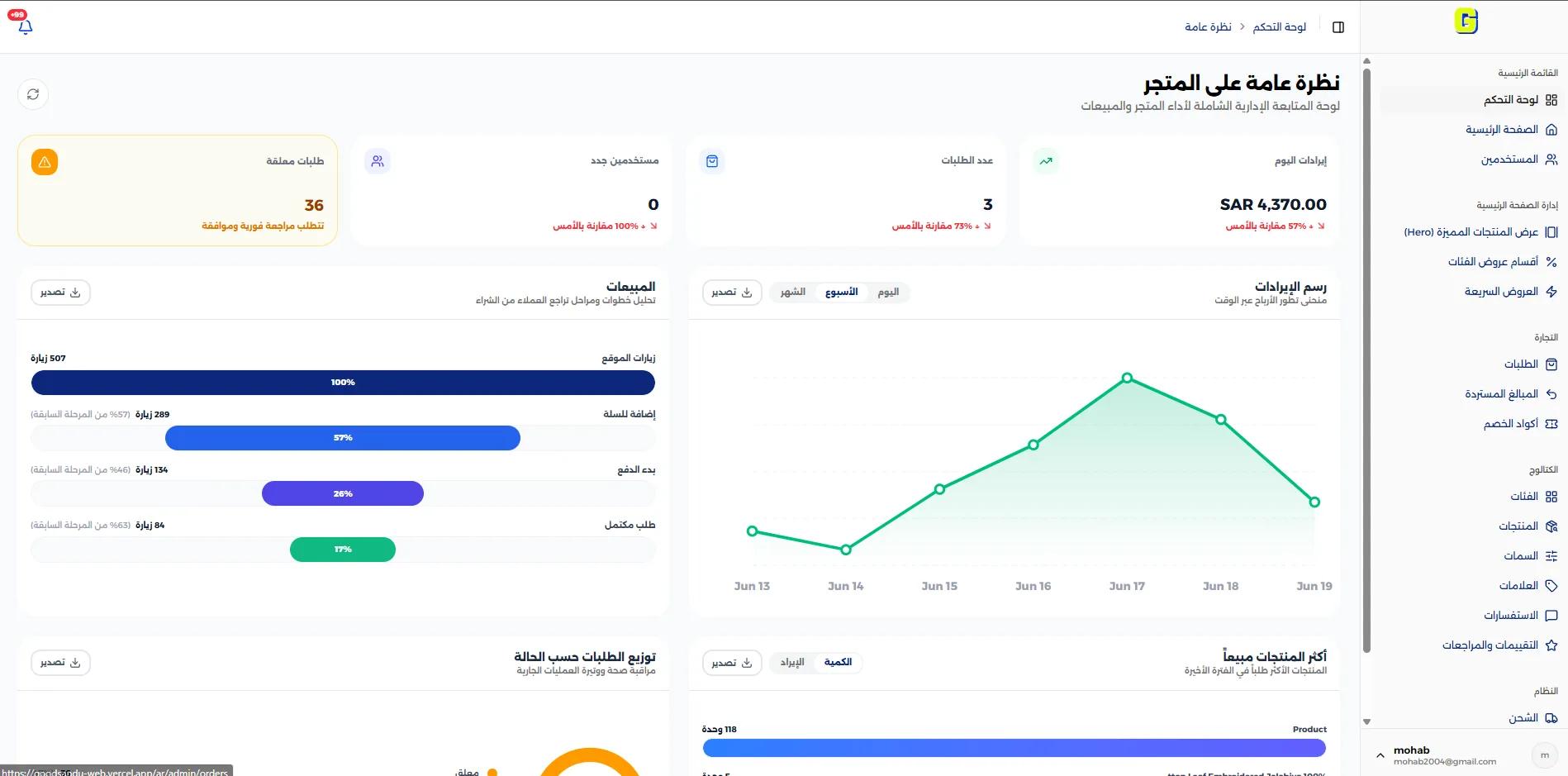Screen dimensions: 1568x776
Task: Click the sidebar scroll up arrow
Action: coord(1366,60)
